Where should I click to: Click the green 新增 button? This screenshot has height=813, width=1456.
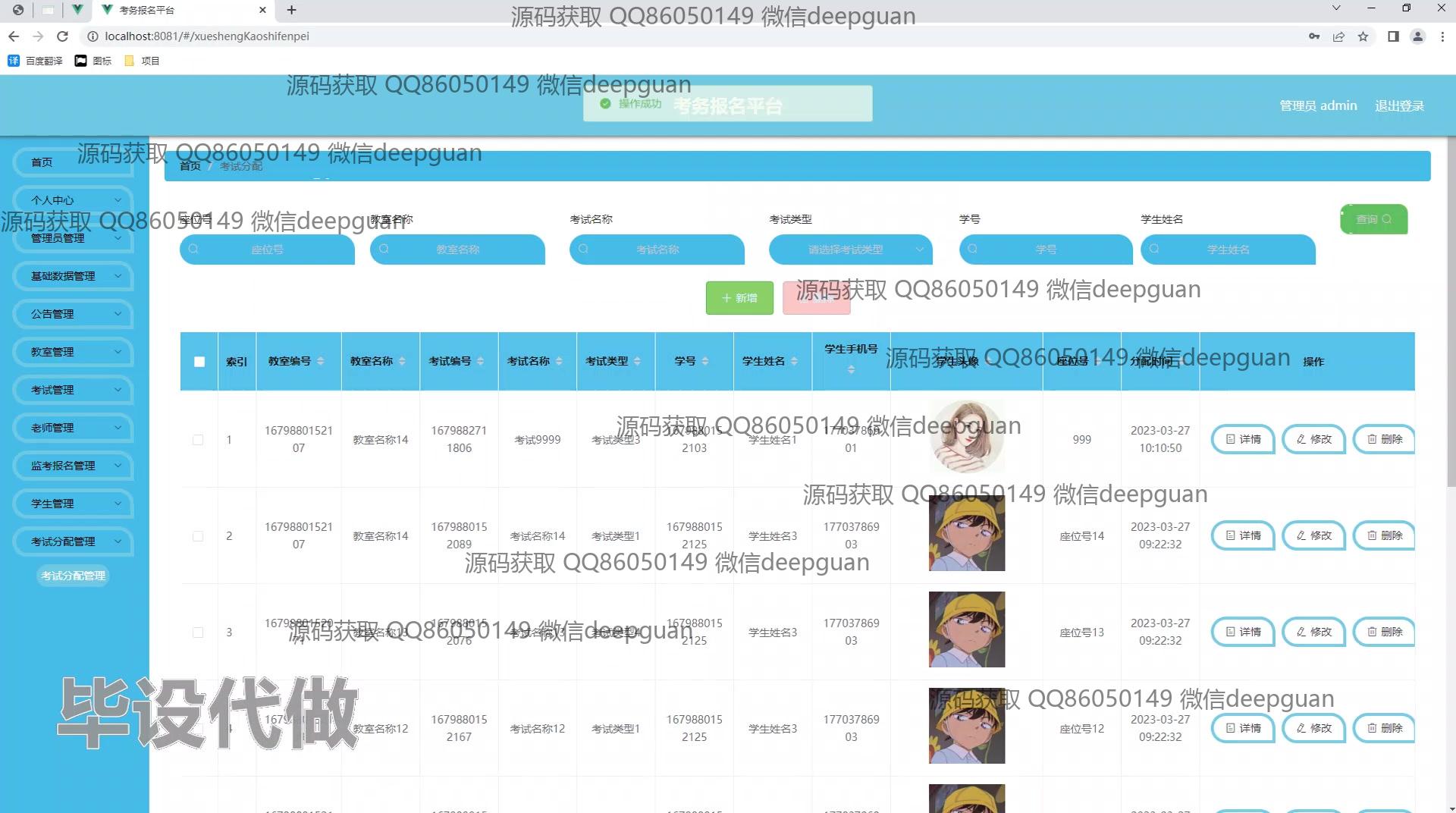(739, 298)
